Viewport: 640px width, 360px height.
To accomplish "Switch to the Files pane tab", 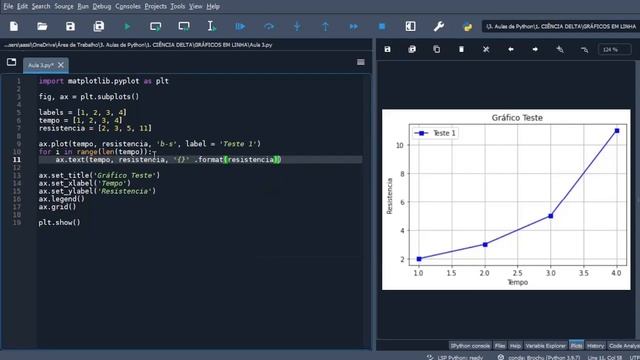I will (x=500, y=346).
